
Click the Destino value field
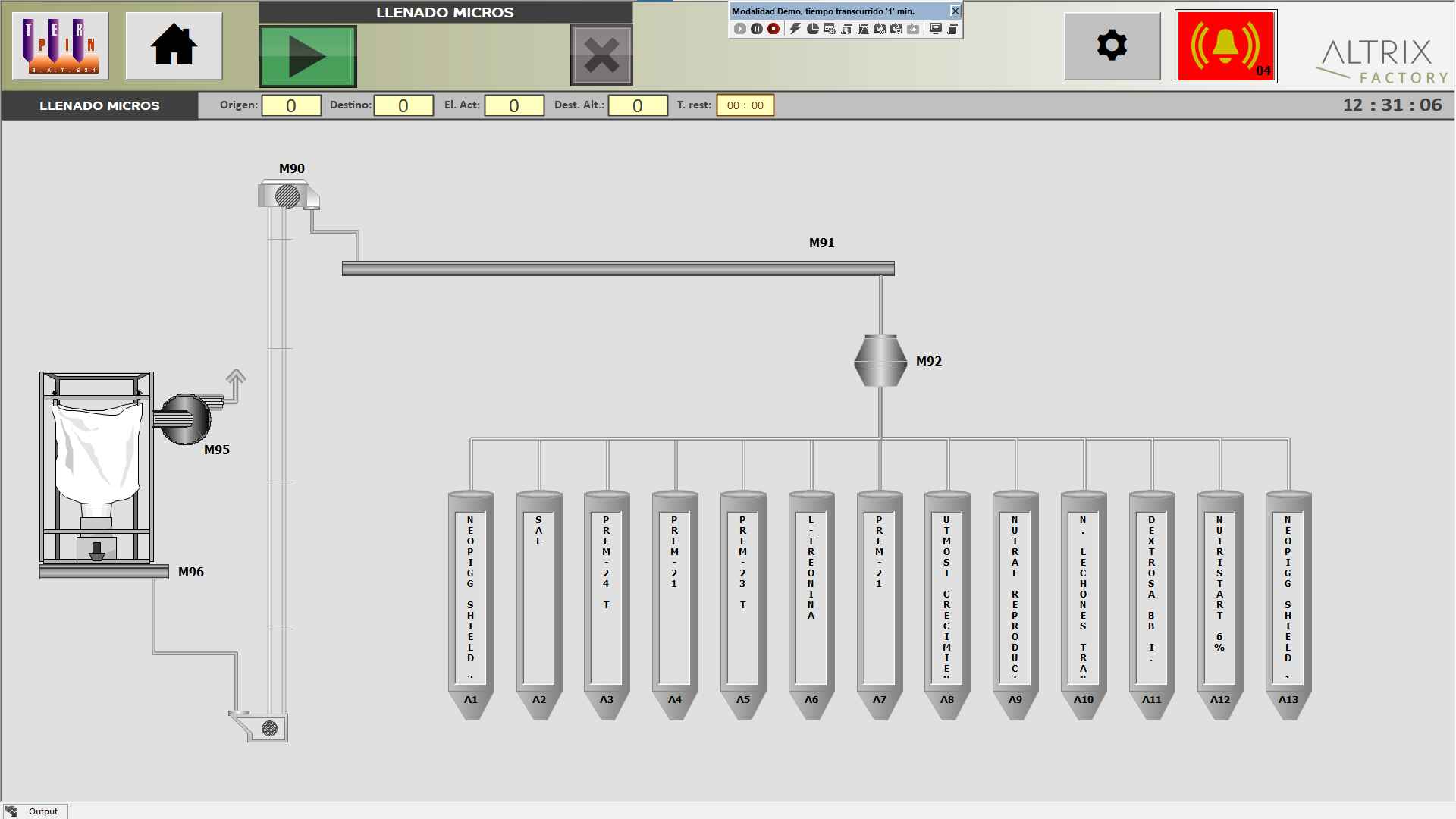403,105
